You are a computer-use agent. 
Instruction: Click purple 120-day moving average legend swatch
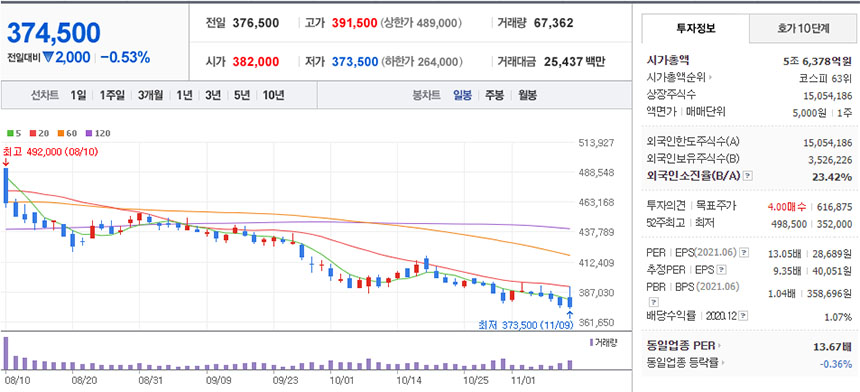(88, 133)
